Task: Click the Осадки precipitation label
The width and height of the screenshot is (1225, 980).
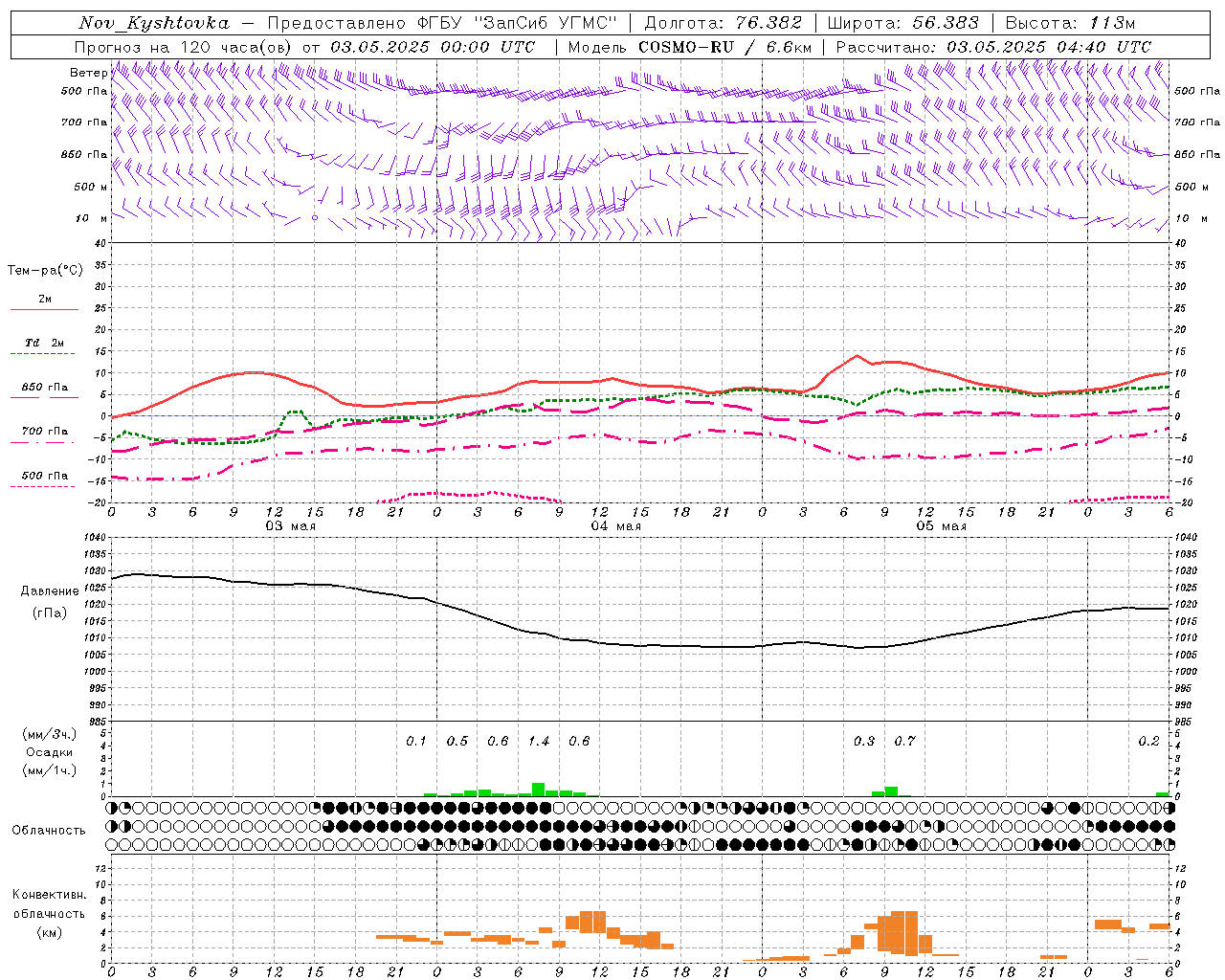Action: [50, 752]
